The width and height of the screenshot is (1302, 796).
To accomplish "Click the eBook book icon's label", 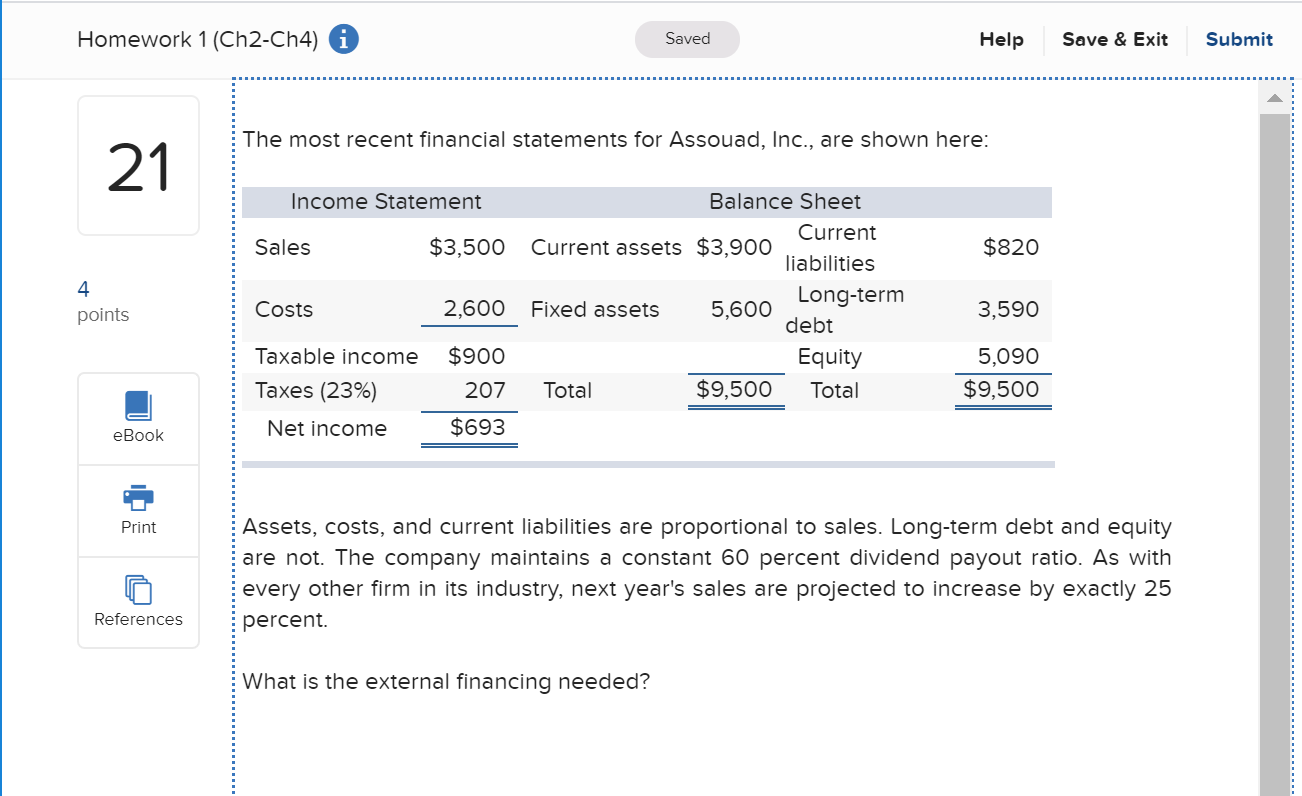I will (138, 435).
